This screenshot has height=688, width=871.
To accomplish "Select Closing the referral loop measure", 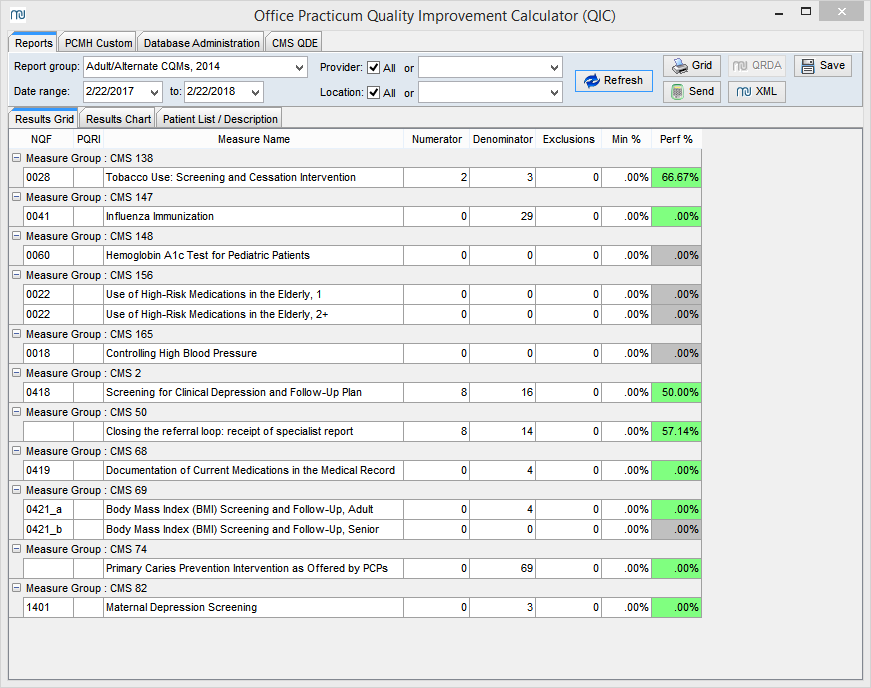I will click(362, 431).
